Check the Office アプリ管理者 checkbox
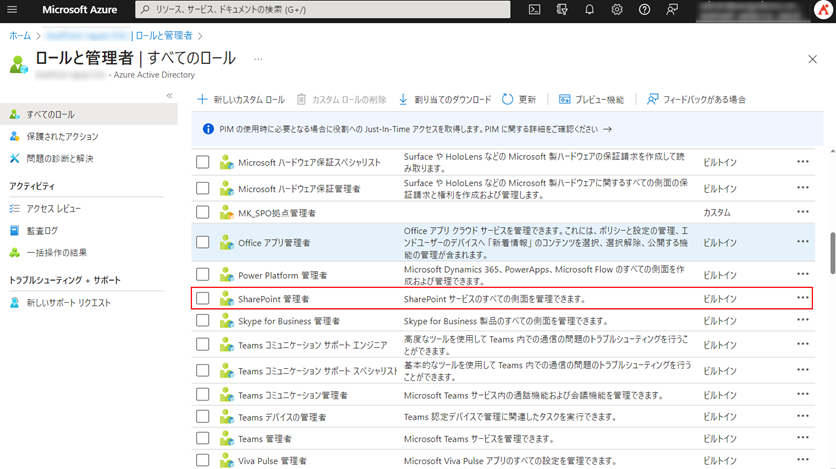The image size is (836, 469). point(203,242)
